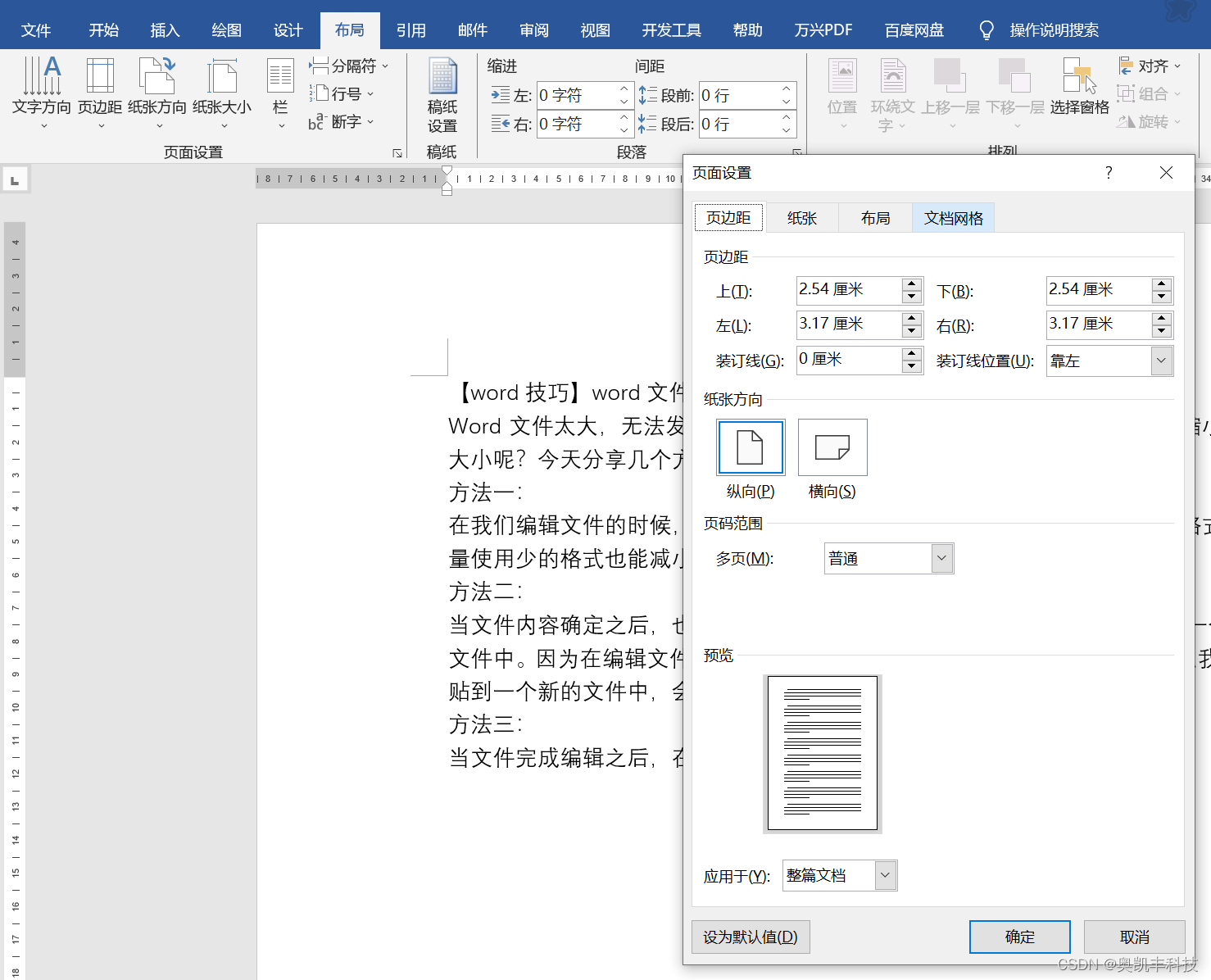
Task: Switch to the 布局 tab in dialog
Action: coord(876,218)
